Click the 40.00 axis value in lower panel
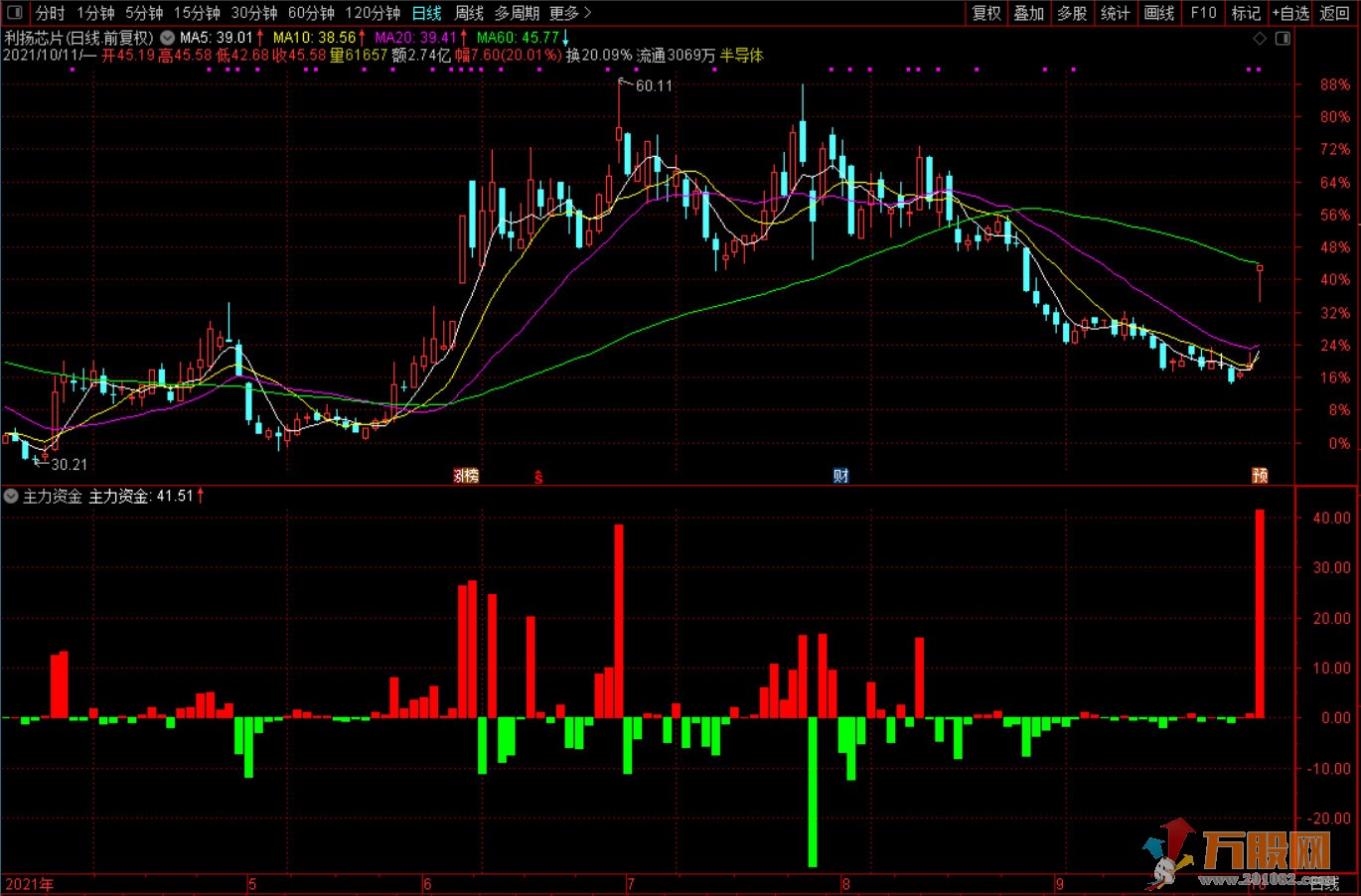The width and height of the screenshot is (1361, 896). pos(1331,518)
